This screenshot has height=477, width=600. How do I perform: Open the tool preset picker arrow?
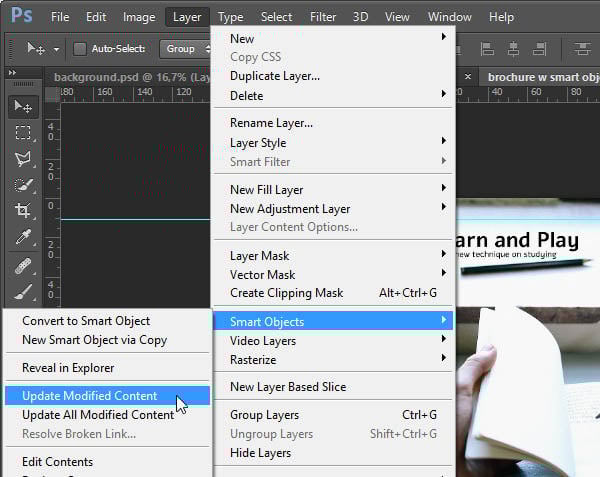point(57,49)
